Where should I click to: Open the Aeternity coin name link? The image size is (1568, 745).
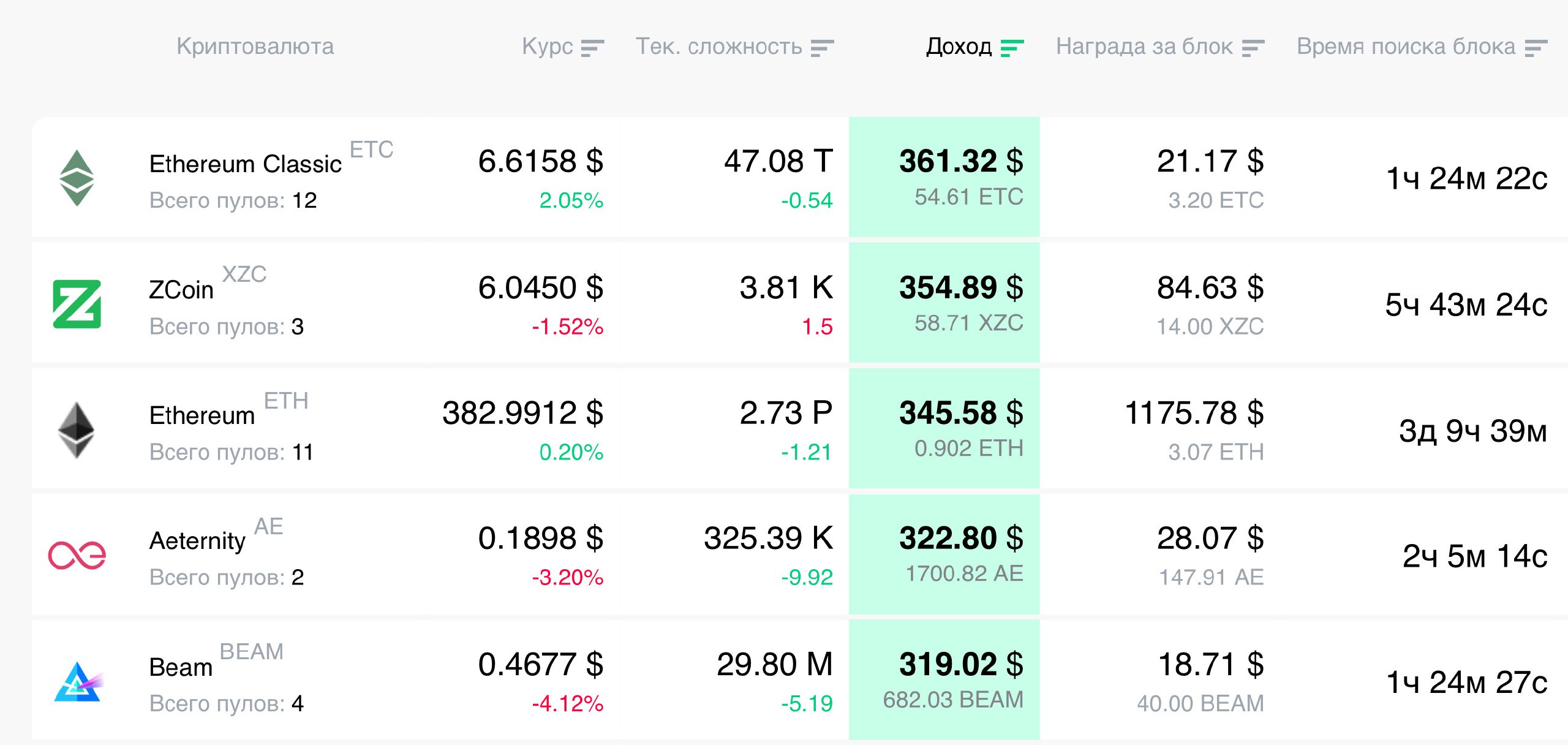point(197,541)
